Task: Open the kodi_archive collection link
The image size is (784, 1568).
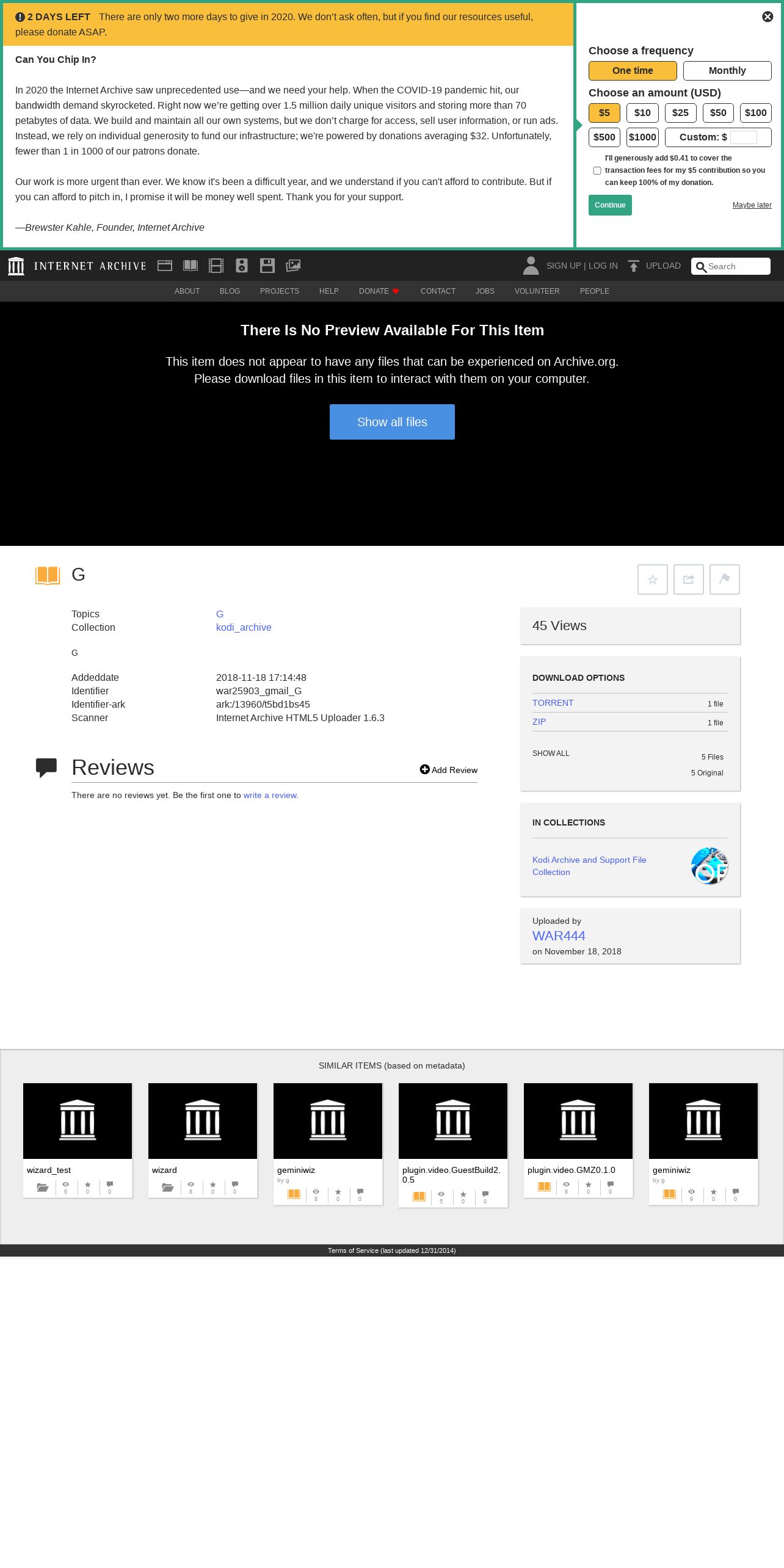Action: click(244, 628)
